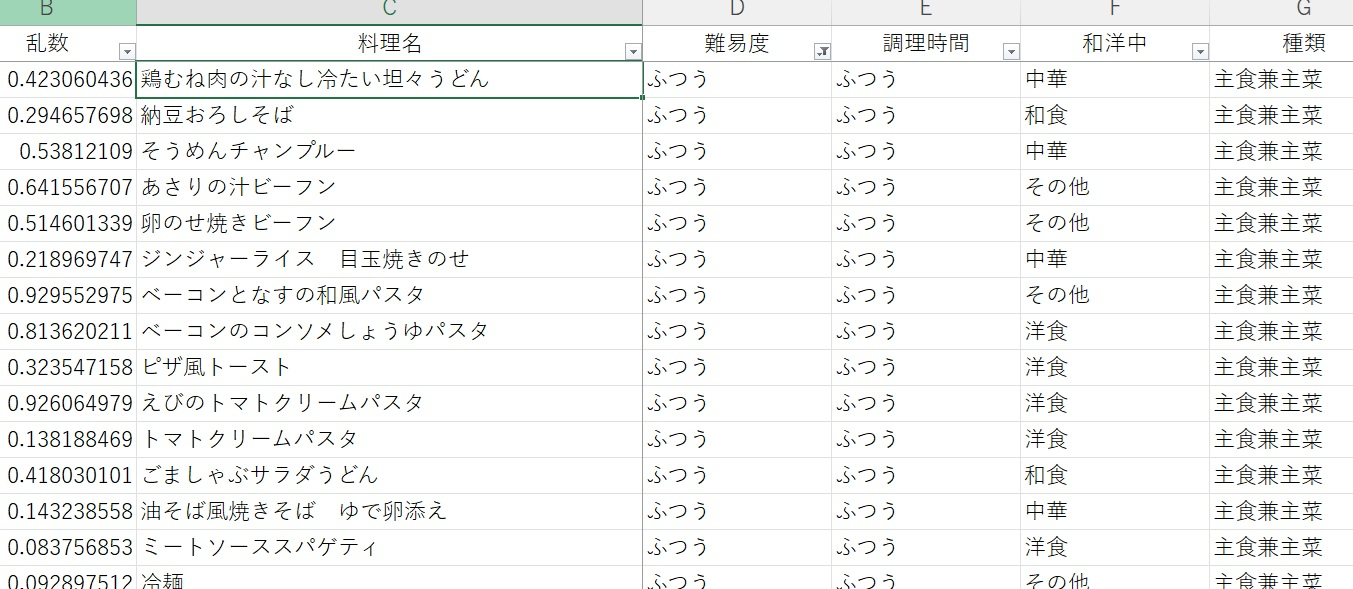
Task: Select random number 0.813620211
Action: [68, 332]
